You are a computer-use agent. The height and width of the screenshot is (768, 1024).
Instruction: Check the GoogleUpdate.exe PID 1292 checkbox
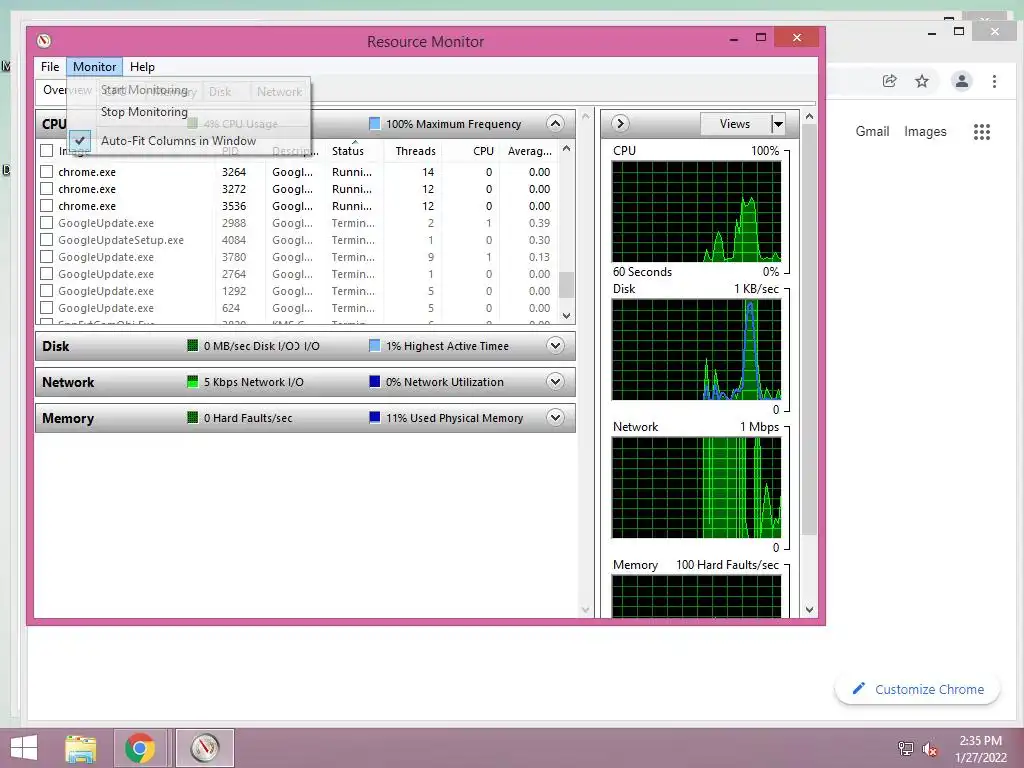coord(46,291)
